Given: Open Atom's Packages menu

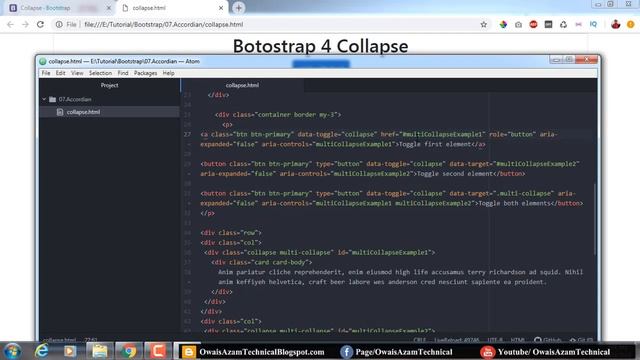Looking at the screenshot, I should [145, 73].
